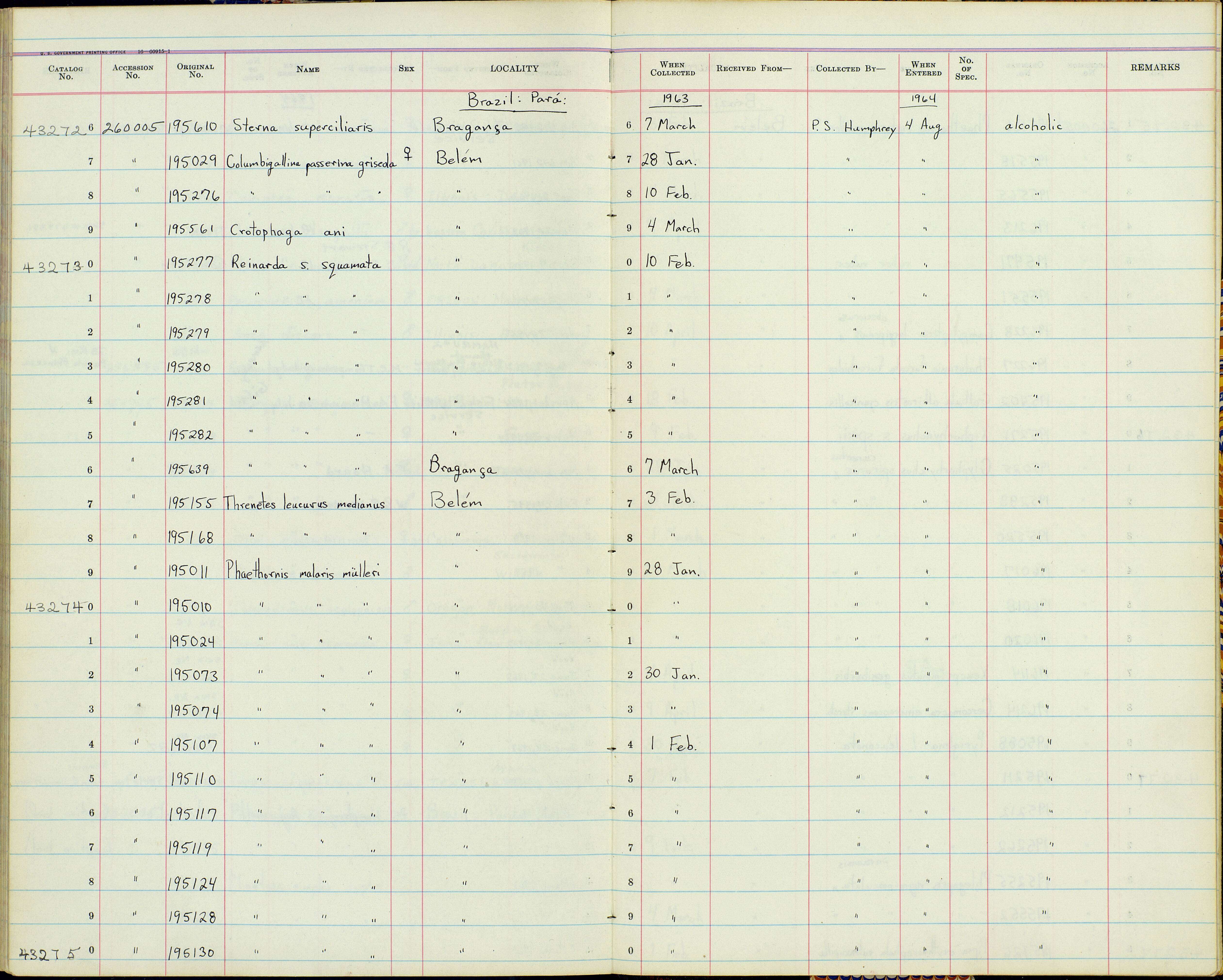
Task: Click species name 'Sterna superciliaris'
Action: pyautogui.click(x=303, y=127)
